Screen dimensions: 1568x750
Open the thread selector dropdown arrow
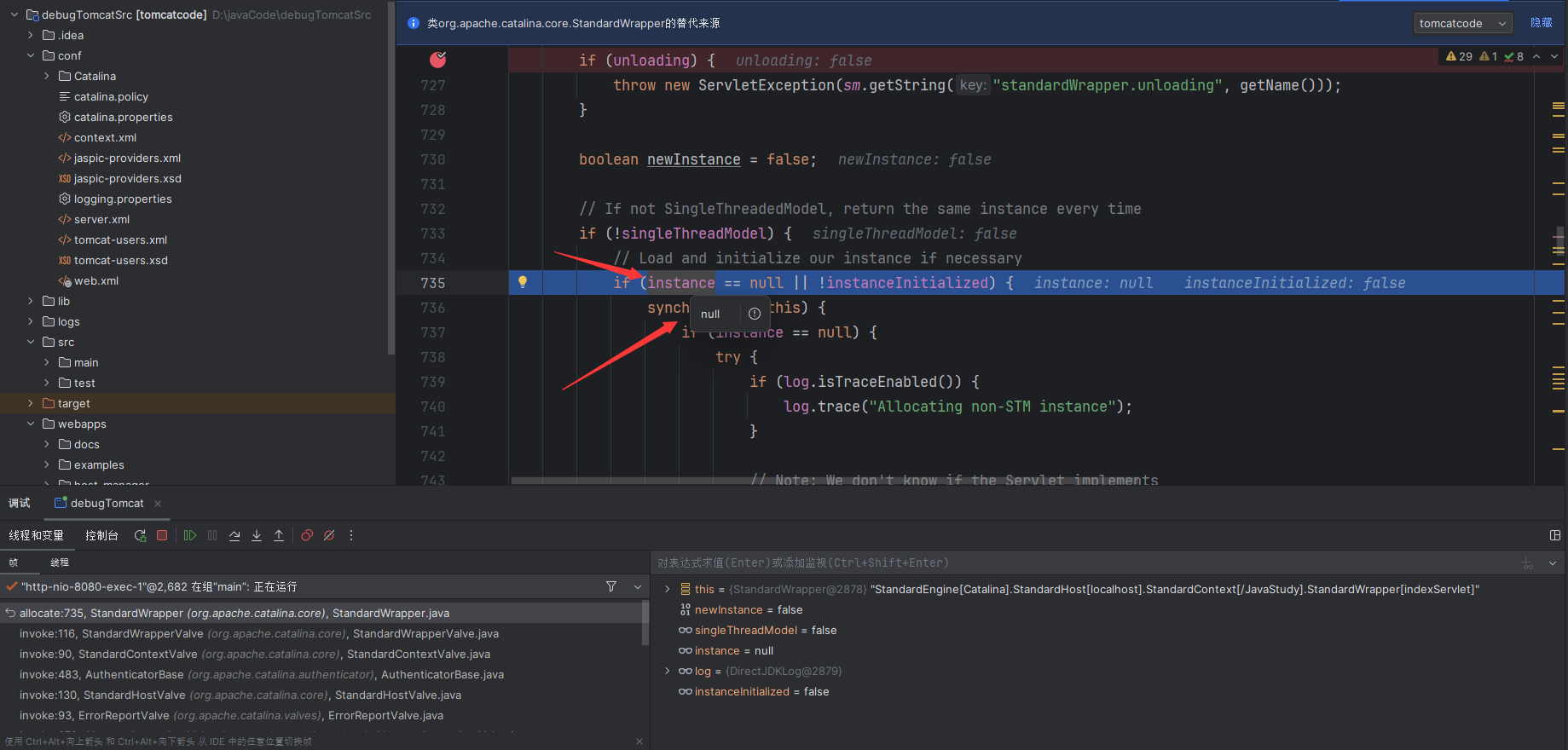[x=638, y=586]
